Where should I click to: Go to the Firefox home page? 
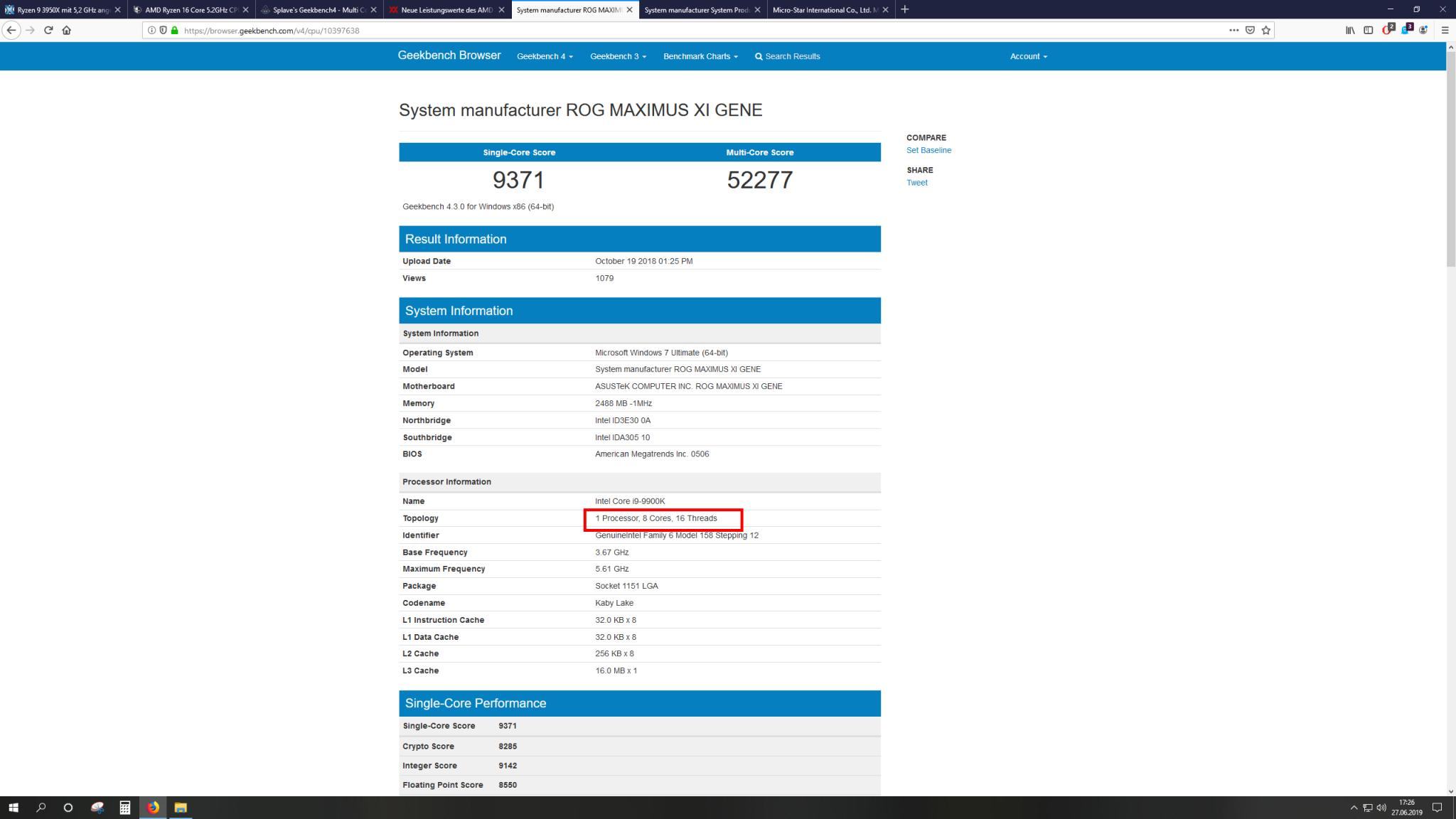67,31
